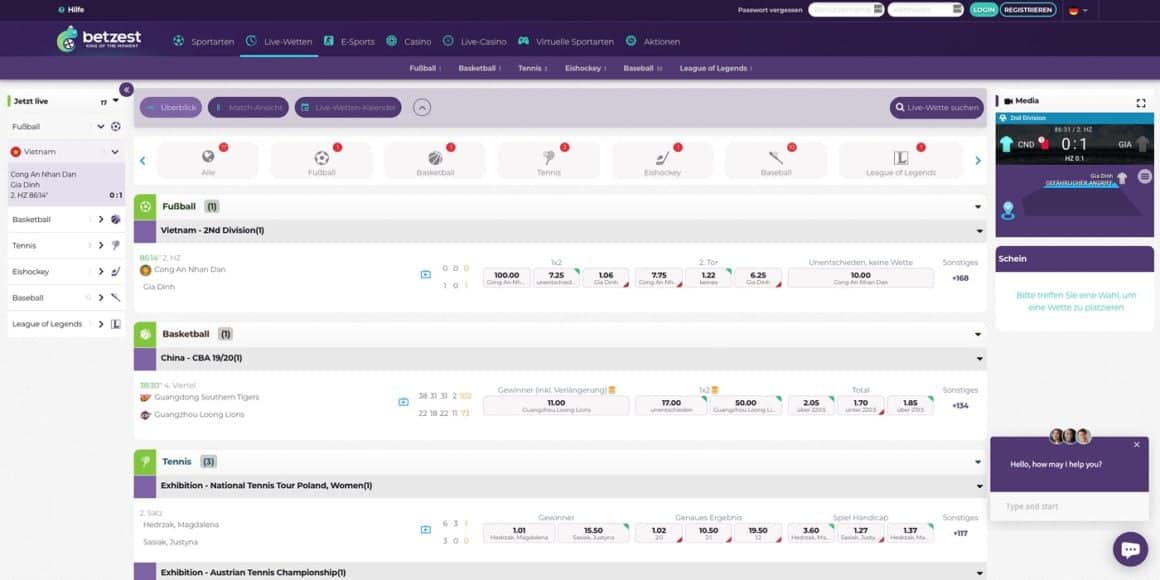Collapse Vietnam - 2Nd Division league
This screenshot has width=1160, height=580.
point(979,231)
